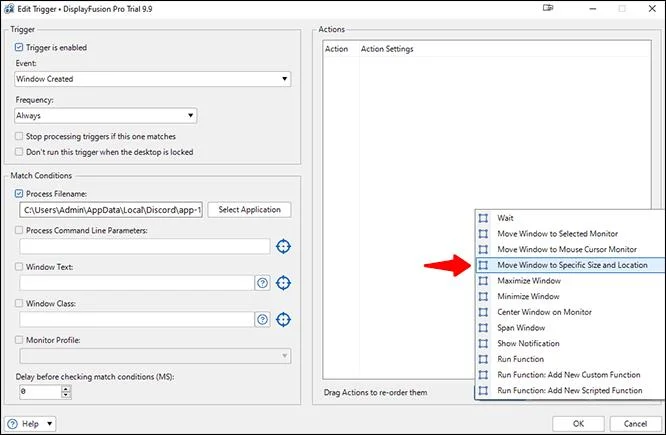The image size is (666, 435).
Task: Choose Span Window action
Action: (x=570, y=328)
